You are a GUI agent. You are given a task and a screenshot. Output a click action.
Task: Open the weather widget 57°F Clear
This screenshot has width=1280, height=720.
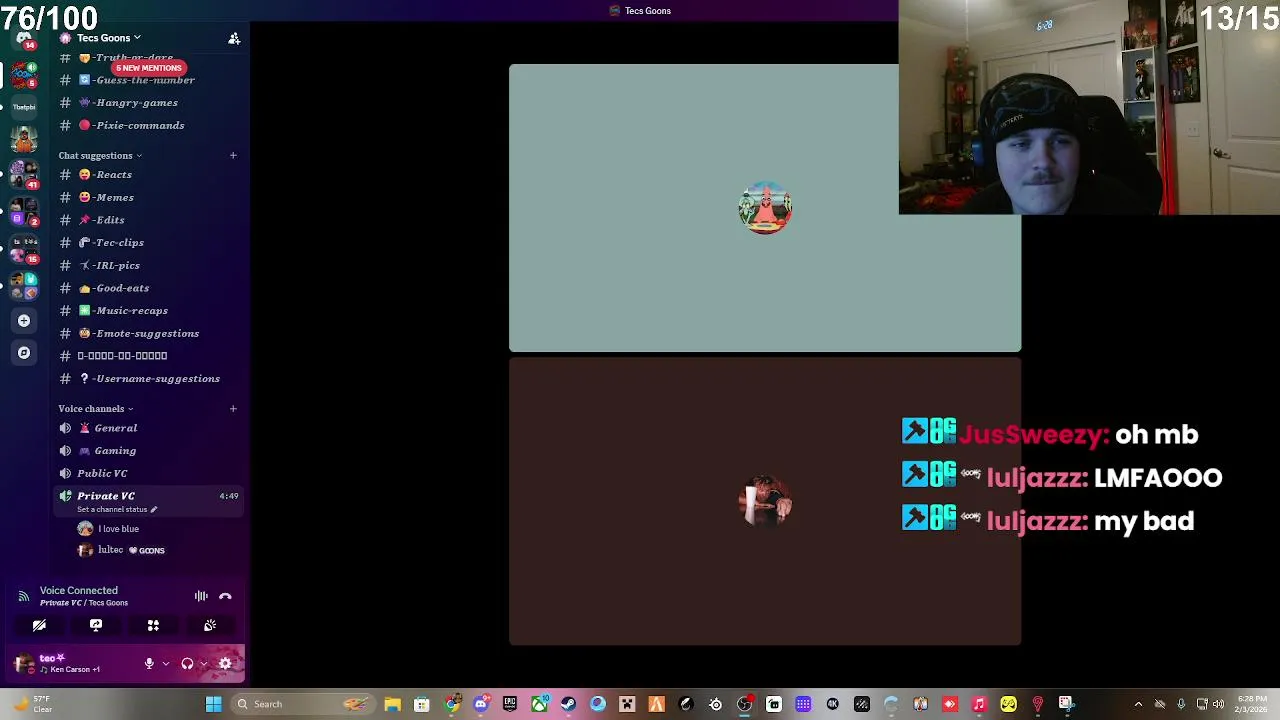(32, 704)
